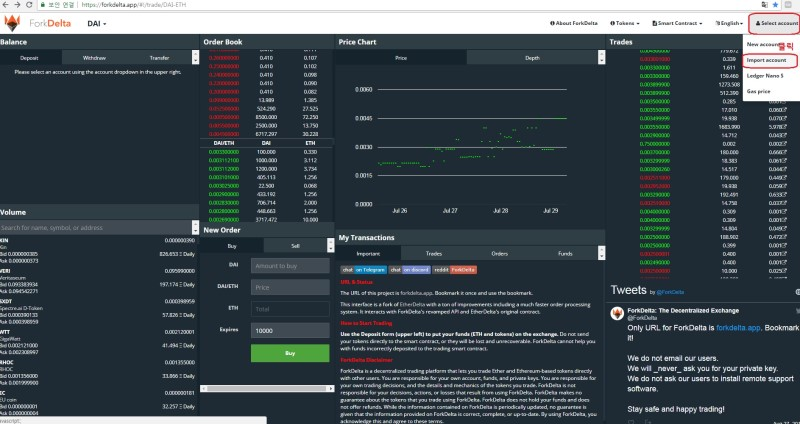Viewport: 800px width, 424px height.
Task: Submit the green Buy button
Action: [x=290, y=353]
